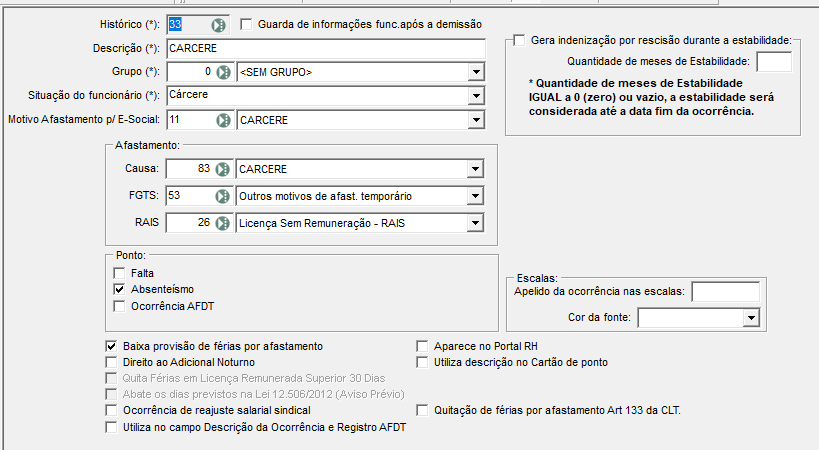Click disabled Abate os dias Lei 12.506/2012 checkbox

coord(111,394)
